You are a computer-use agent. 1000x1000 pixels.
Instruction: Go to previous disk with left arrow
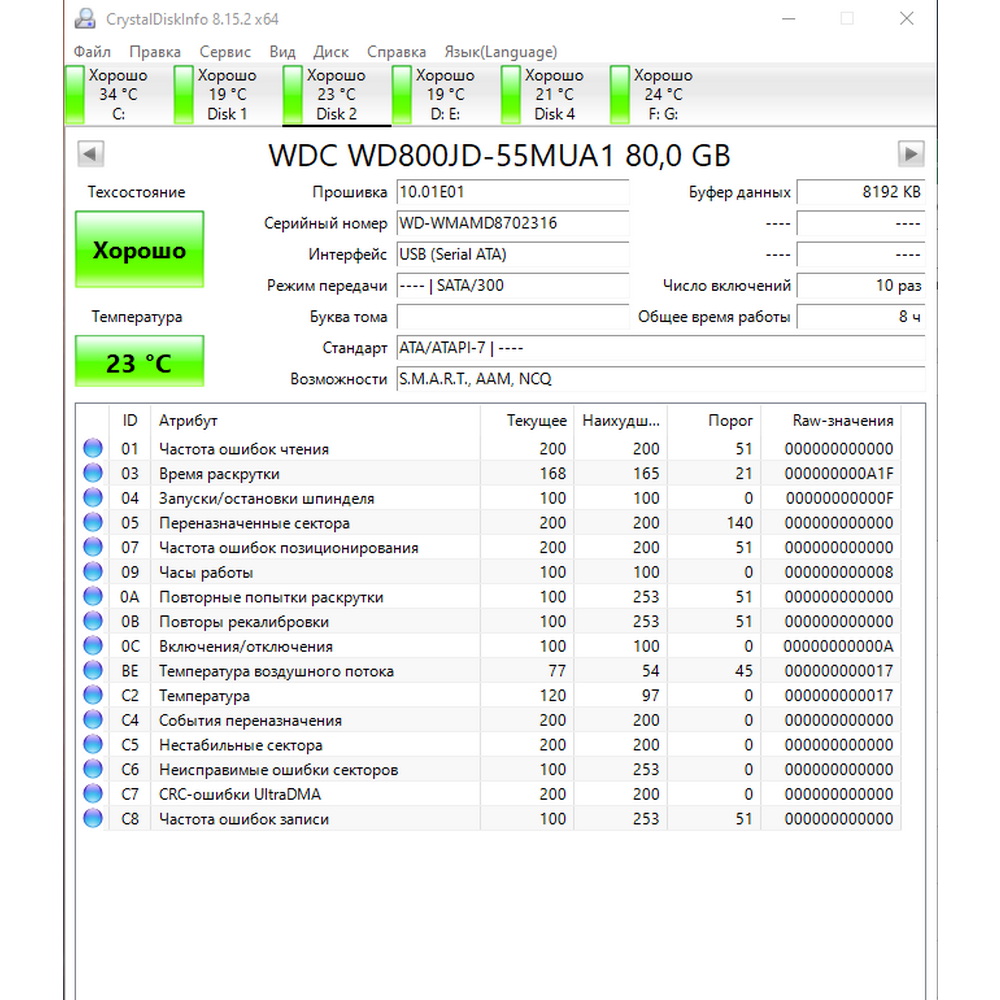pos(90,154)
